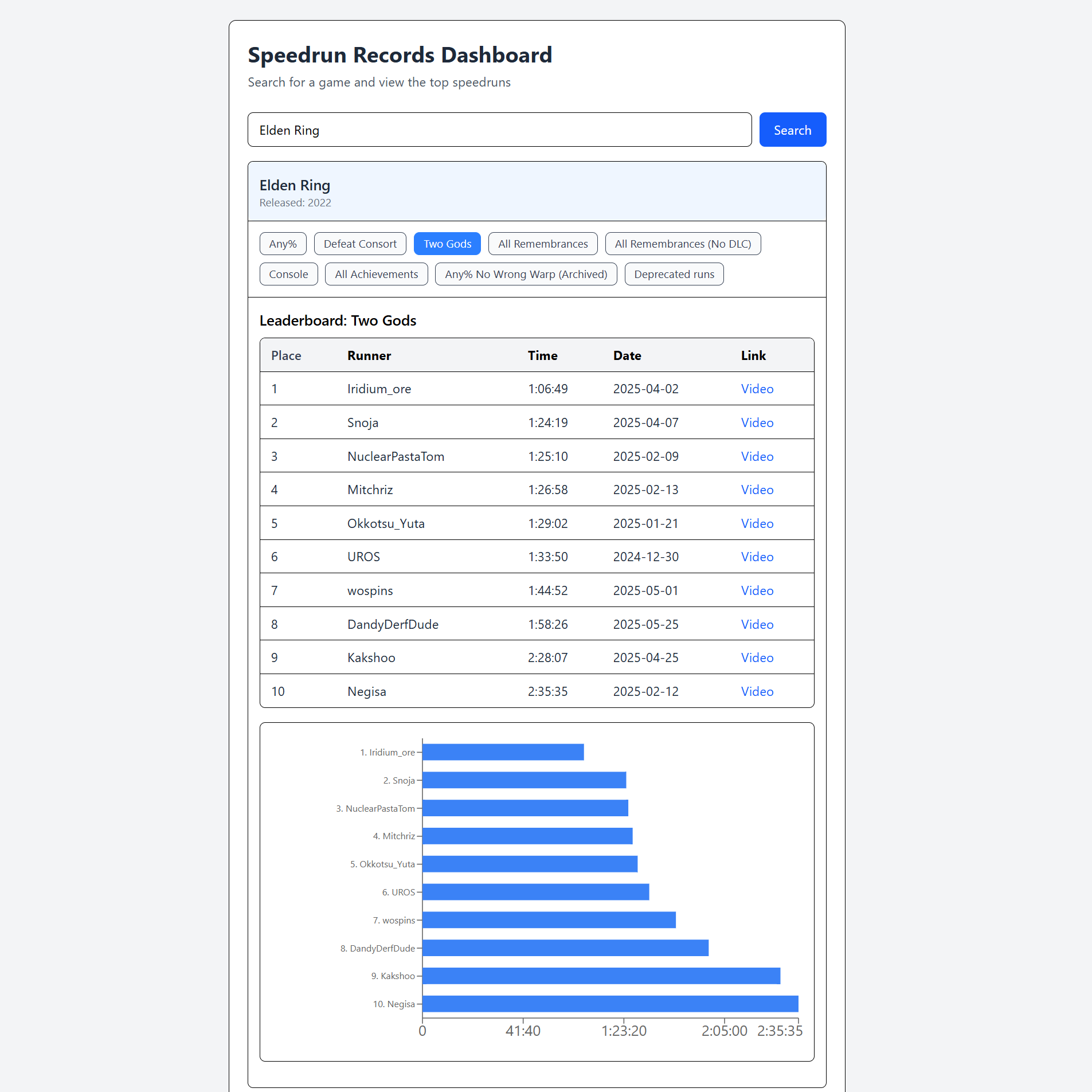The width and height of the screenshot is (1092, 1092).
Task: Click the time 1:25:10
Action: [x=547, y=456]
